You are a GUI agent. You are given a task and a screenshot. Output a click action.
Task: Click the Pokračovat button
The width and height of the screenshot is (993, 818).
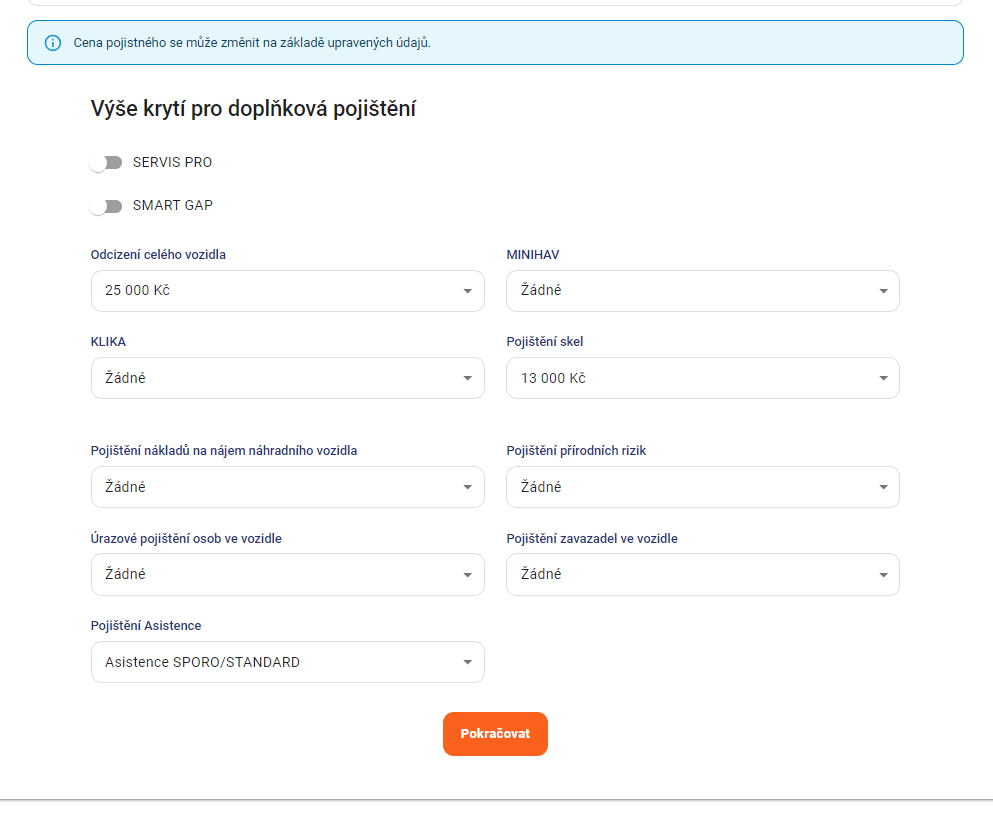[x=495, y=734]
